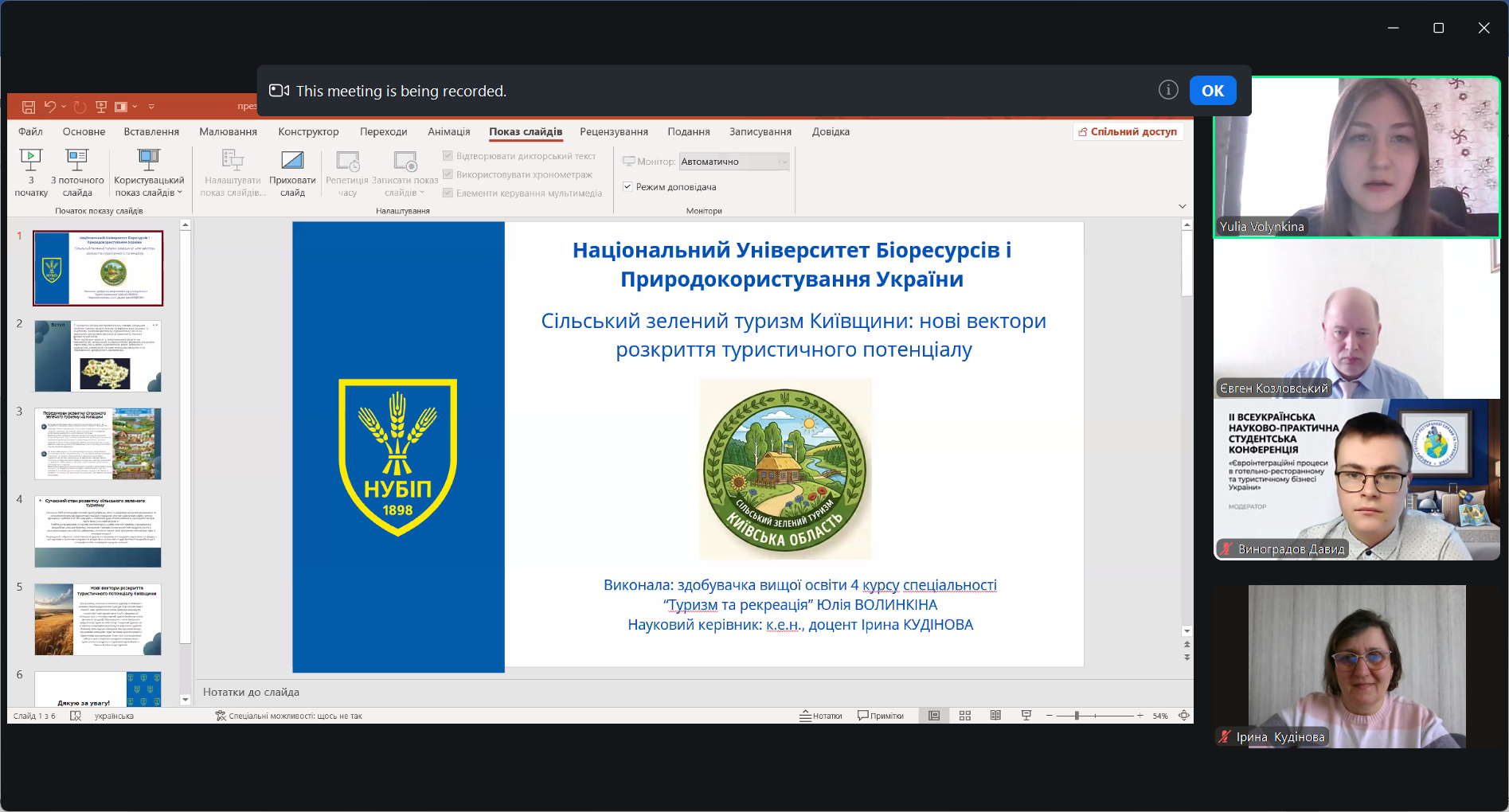This screenshot has height=812, width=1509.
Task: Start slideshow from beginning icon
Action: coord(31,160)
